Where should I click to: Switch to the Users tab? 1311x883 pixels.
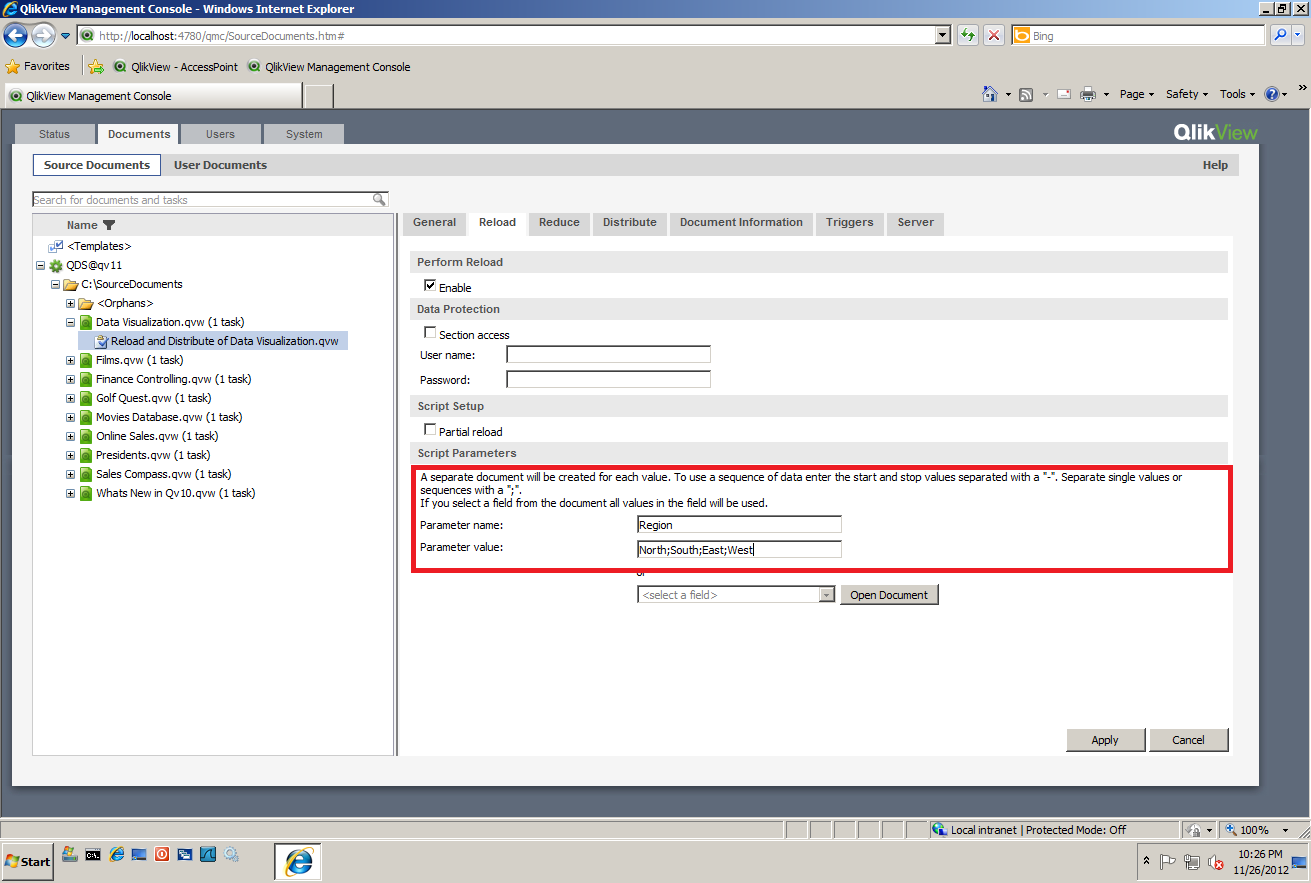220,134
